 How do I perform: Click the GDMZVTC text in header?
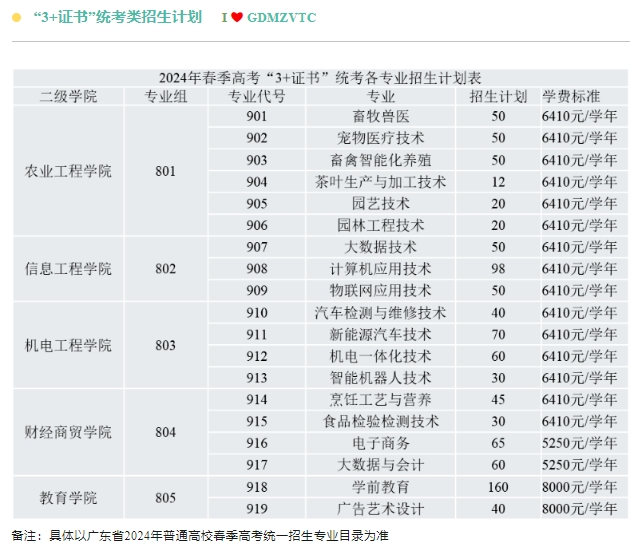(x=282, y=18)
